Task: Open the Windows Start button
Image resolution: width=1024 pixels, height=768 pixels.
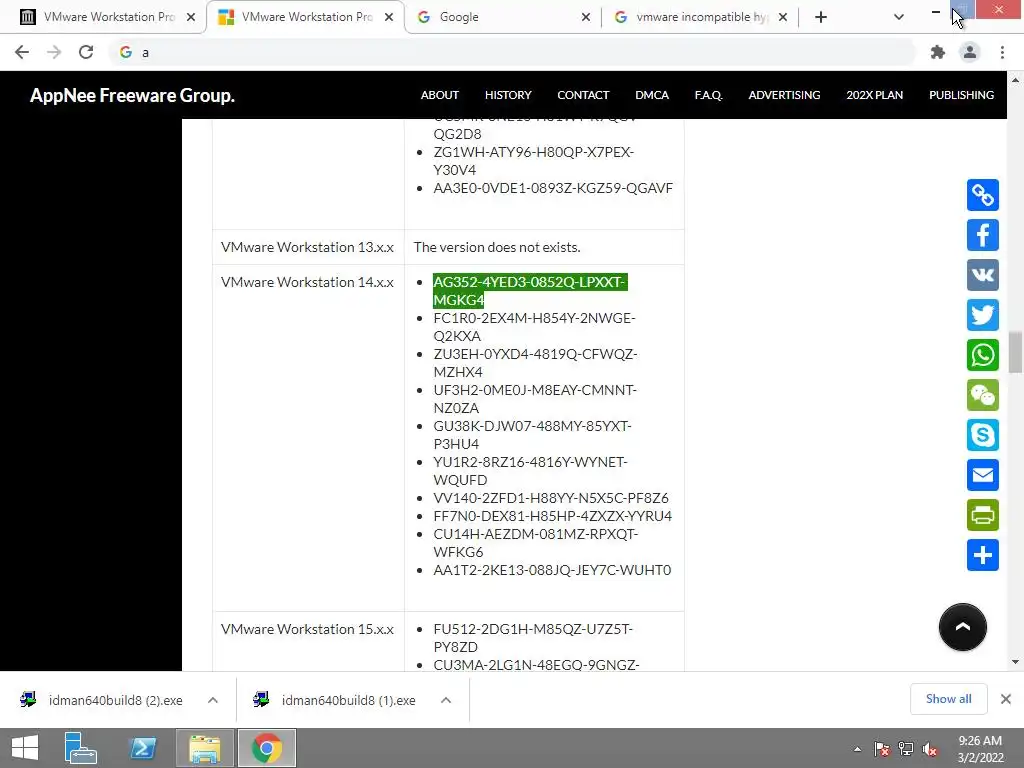Action: click(25, 748)
